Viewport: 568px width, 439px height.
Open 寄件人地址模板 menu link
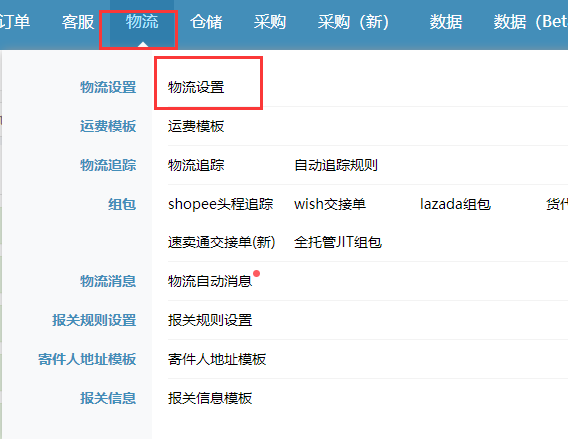tap(217, 359)
